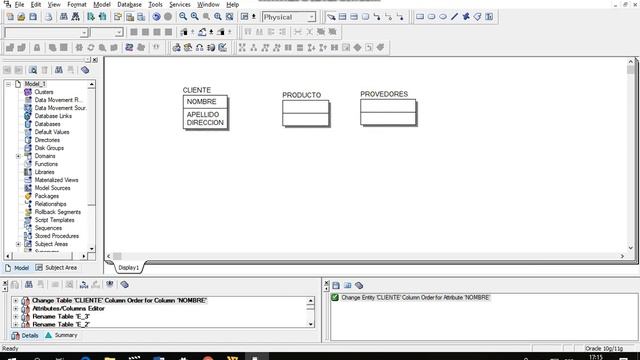This screenshot has width=640, height=360.
Task: Open the File menu
Action: pyautogui.click(x=19, y=4)
